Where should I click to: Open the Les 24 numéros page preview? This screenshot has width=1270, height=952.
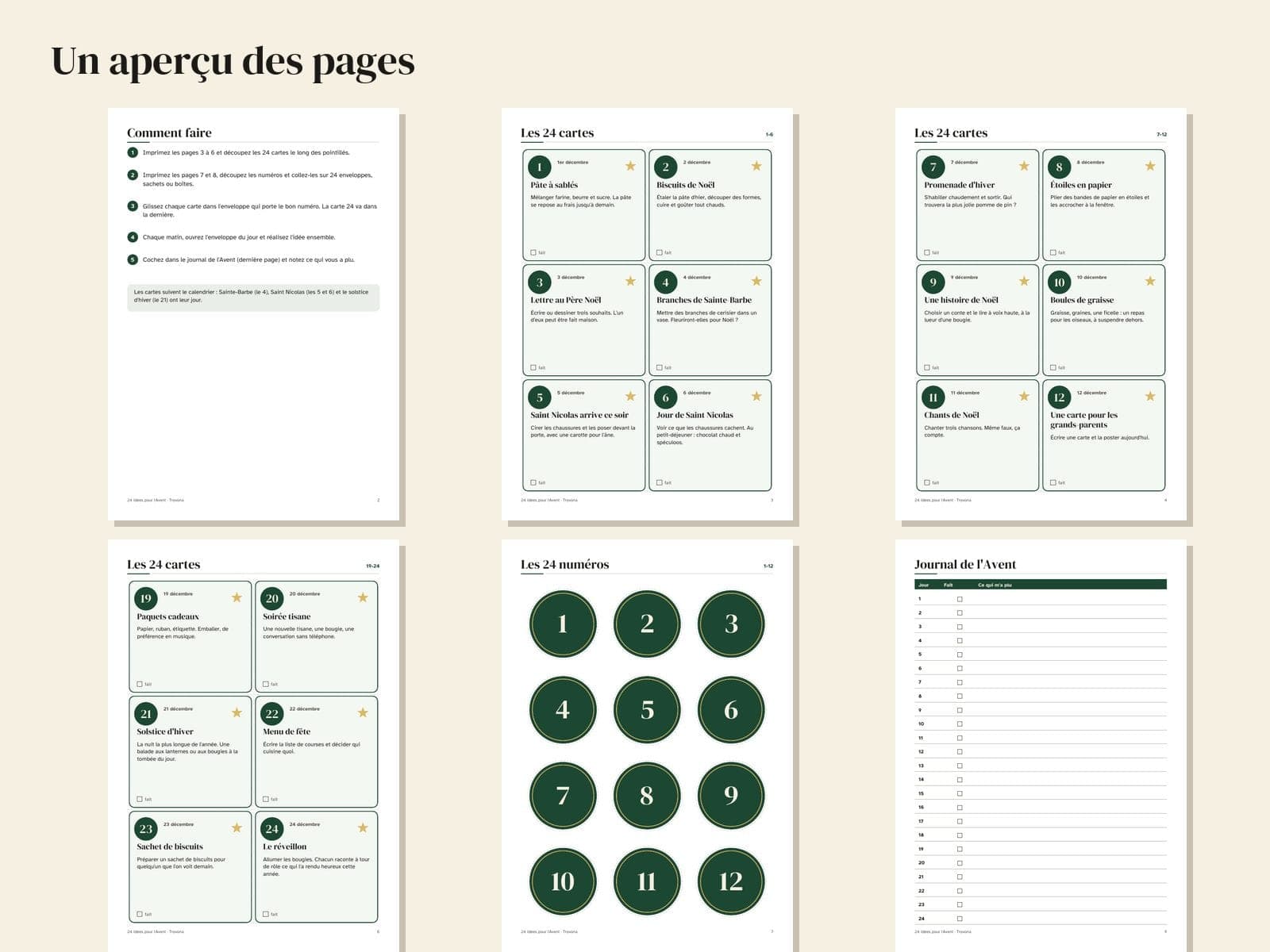[x=647, y=746]
